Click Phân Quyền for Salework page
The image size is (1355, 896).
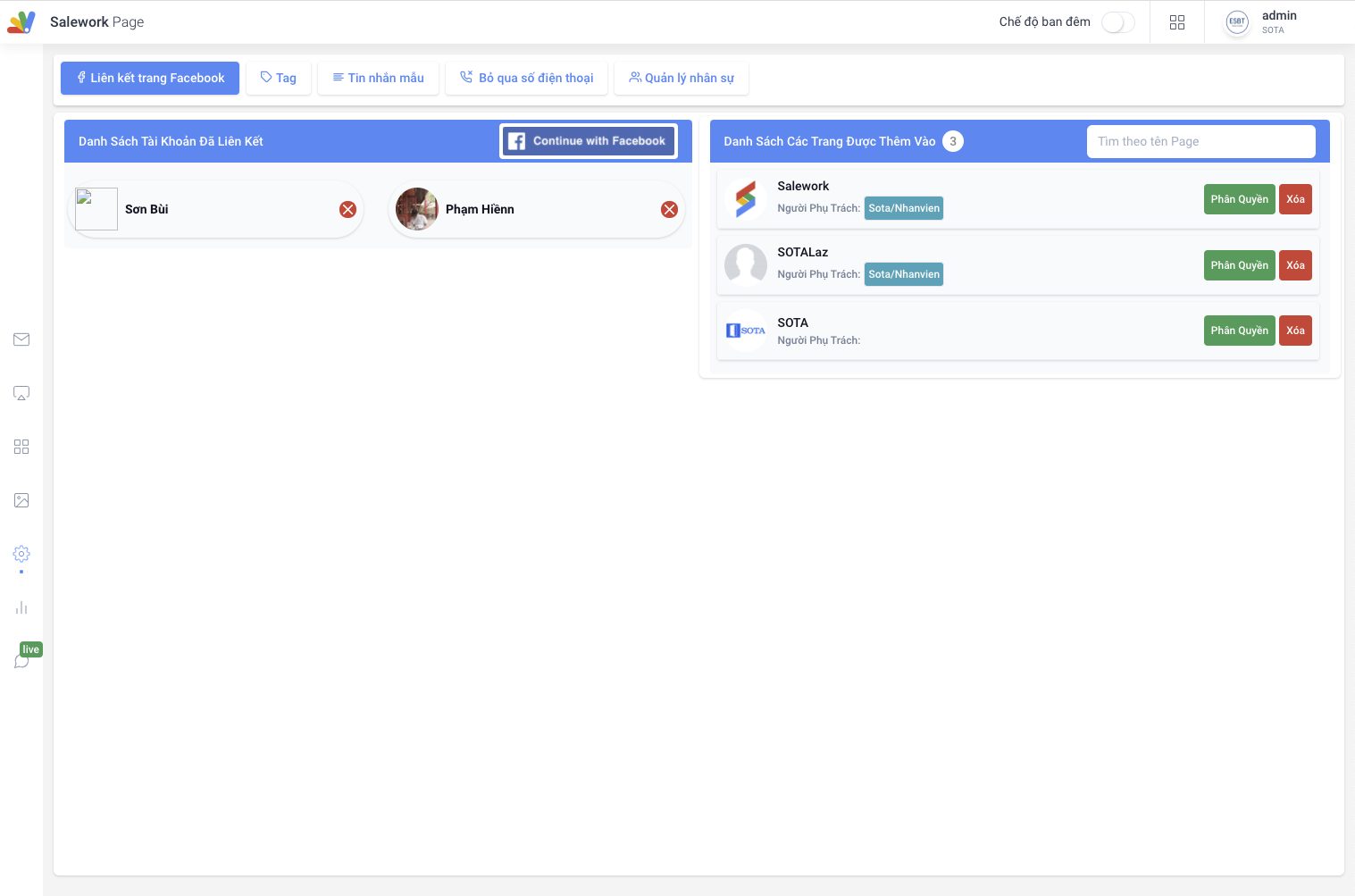click(x=1239, y=199)
